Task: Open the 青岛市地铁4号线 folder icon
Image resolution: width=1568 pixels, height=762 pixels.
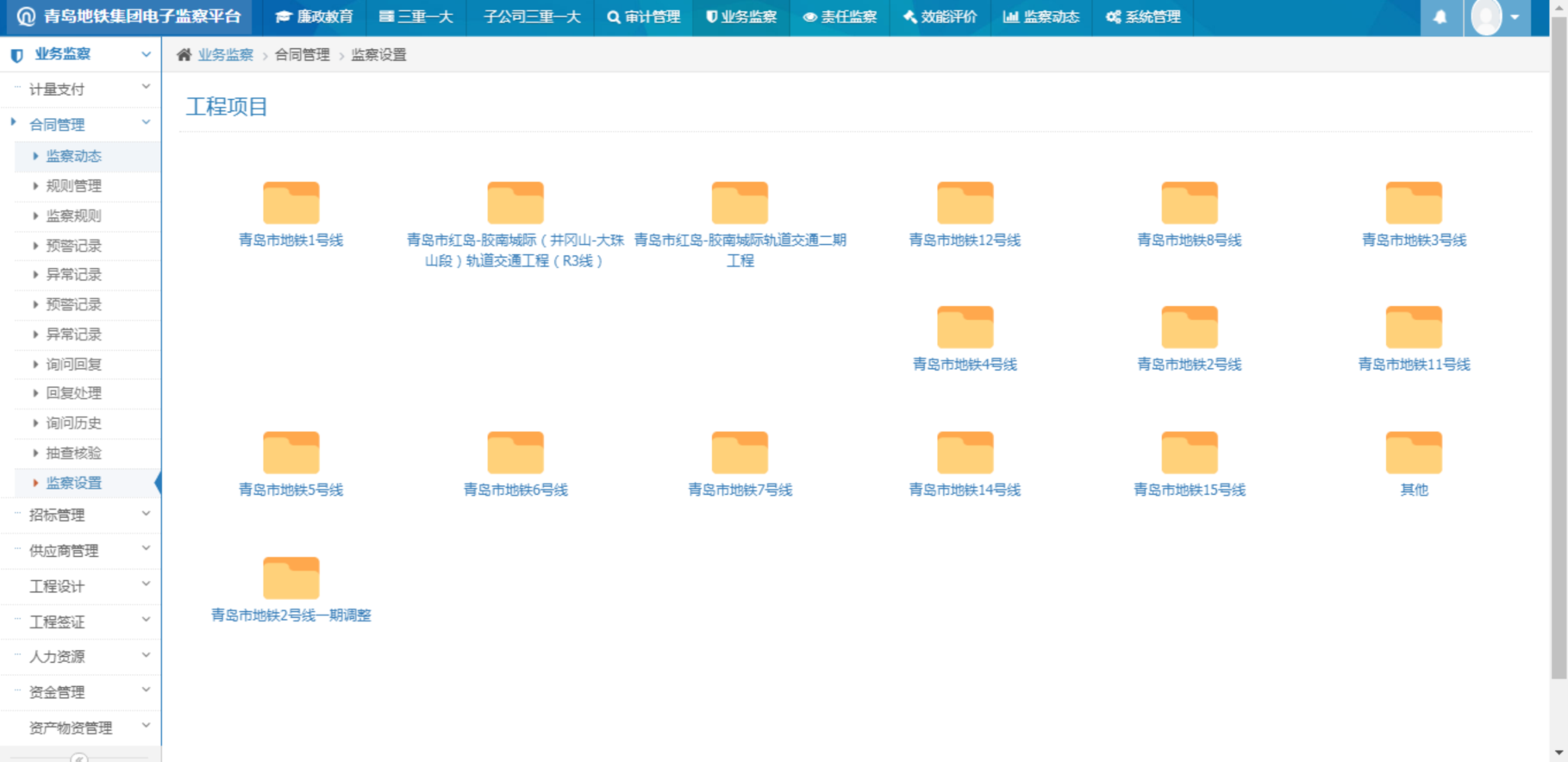Action: tap(965, 328)
